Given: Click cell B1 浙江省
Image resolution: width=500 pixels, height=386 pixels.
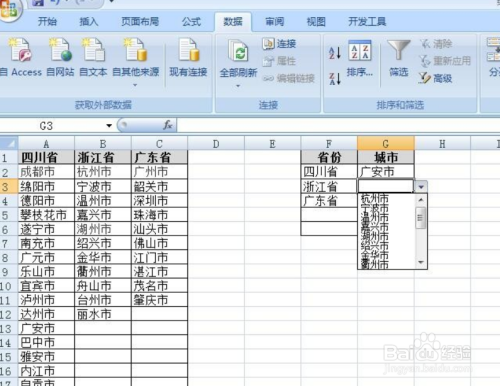Looking at the screenshot, I should [103, 157].
